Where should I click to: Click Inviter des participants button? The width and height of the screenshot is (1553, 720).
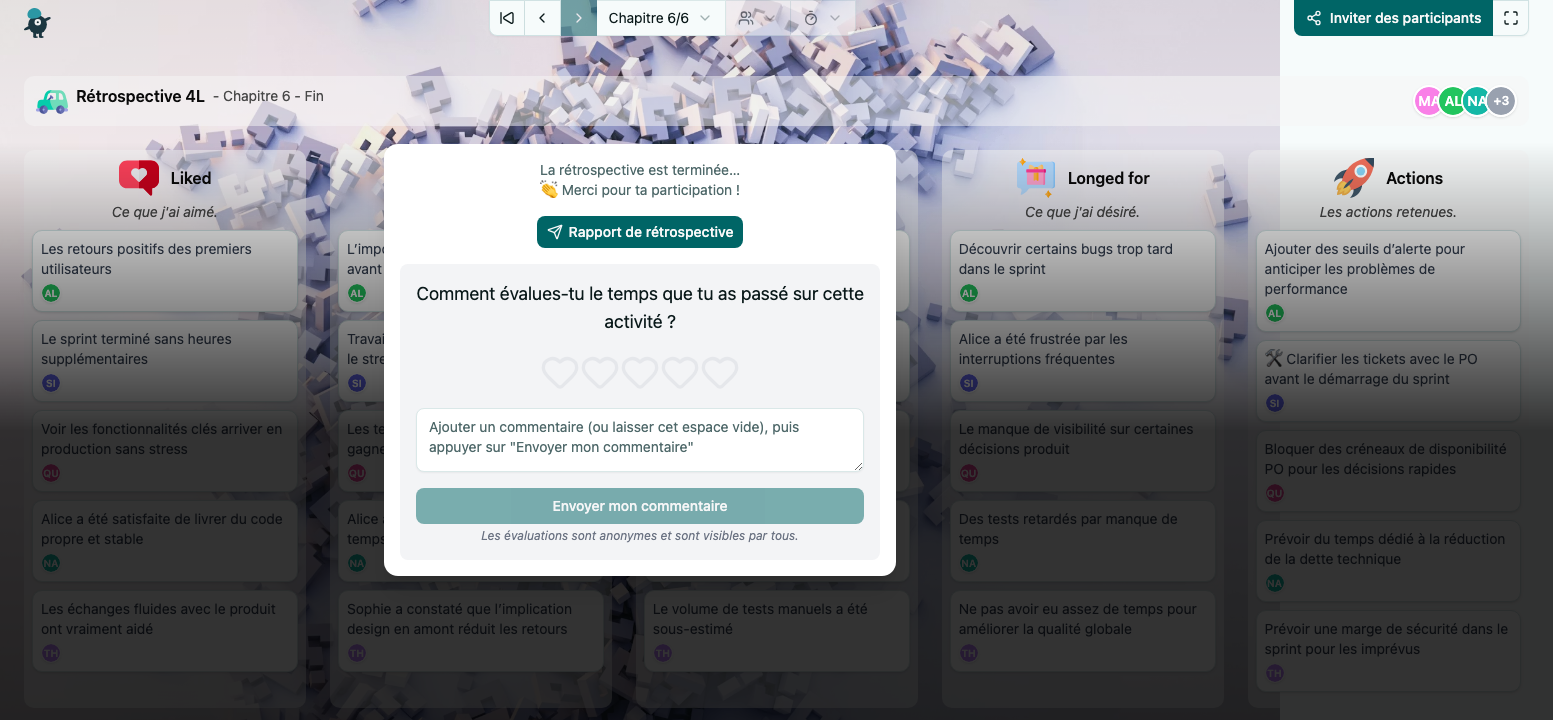pyautogui.click(x=1393, y=18)
